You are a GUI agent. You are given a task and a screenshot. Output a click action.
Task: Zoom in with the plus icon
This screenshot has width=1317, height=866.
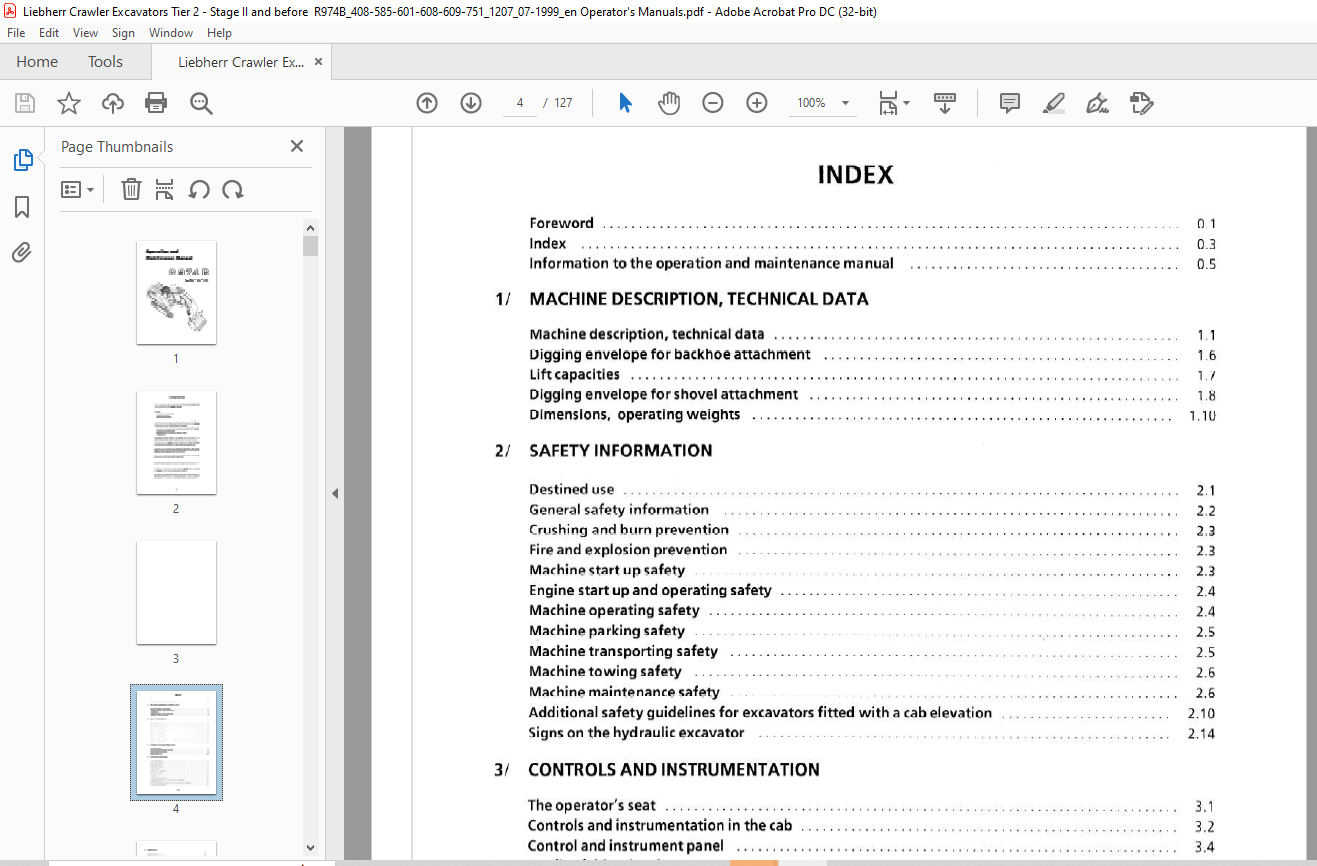[757, 103]
